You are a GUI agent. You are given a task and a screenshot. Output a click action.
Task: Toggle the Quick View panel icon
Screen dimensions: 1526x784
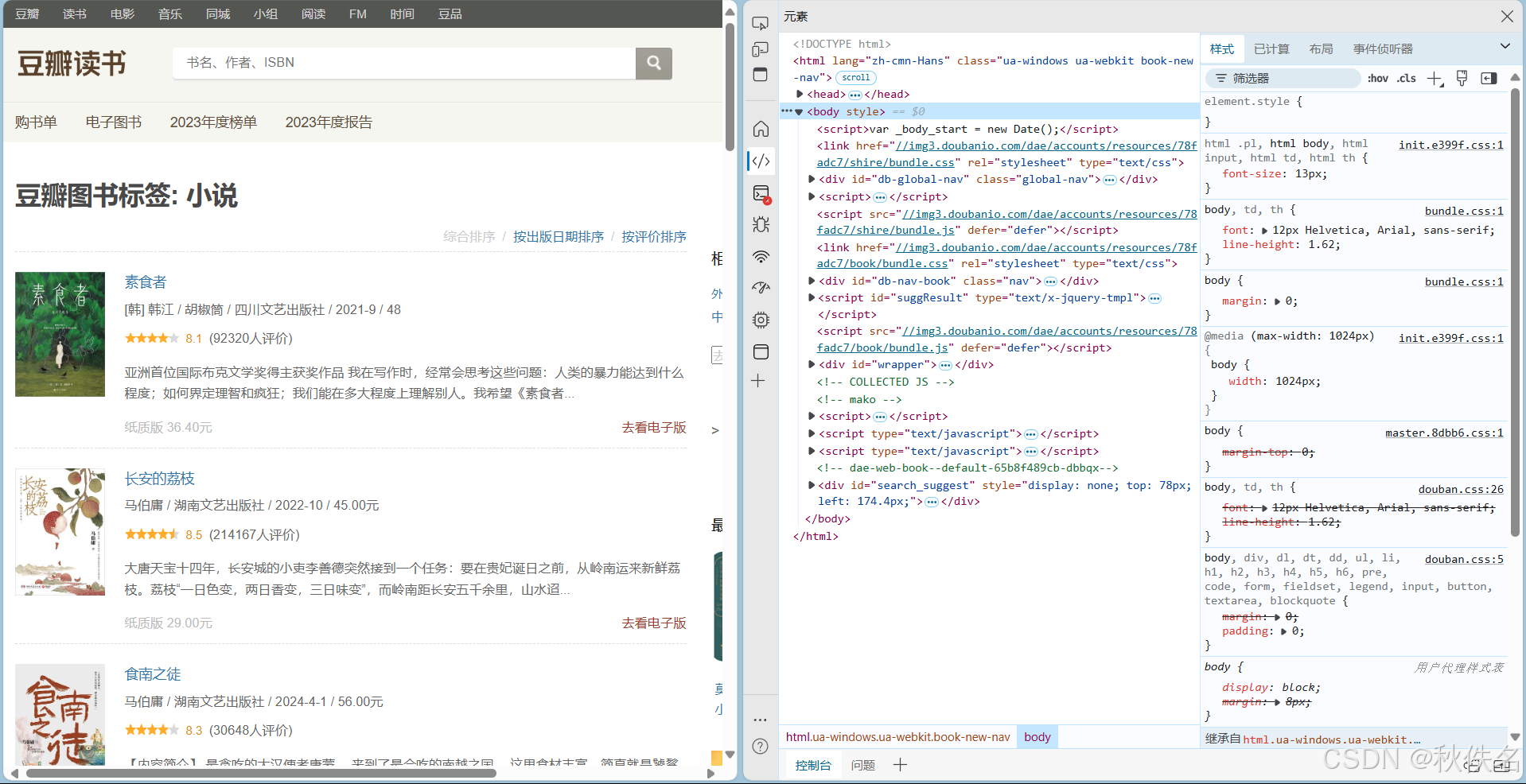coord(761,75)
